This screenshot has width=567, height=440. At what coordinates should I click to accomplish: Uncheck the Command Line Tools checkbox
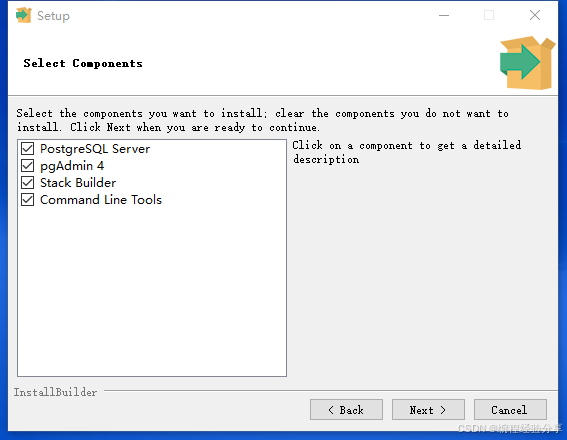click(27, 200)
